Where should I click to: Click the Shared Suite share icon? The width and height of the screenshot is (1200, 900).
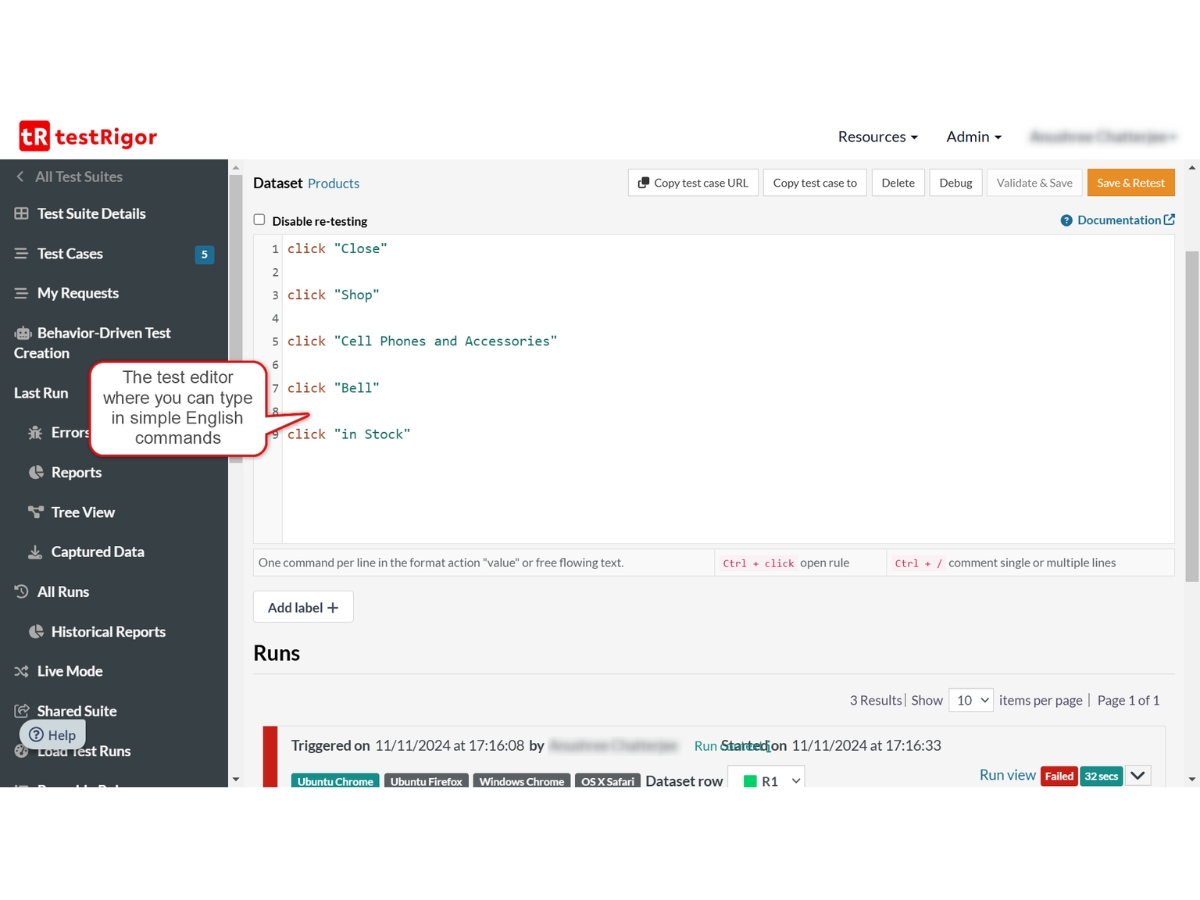(21, 711)
